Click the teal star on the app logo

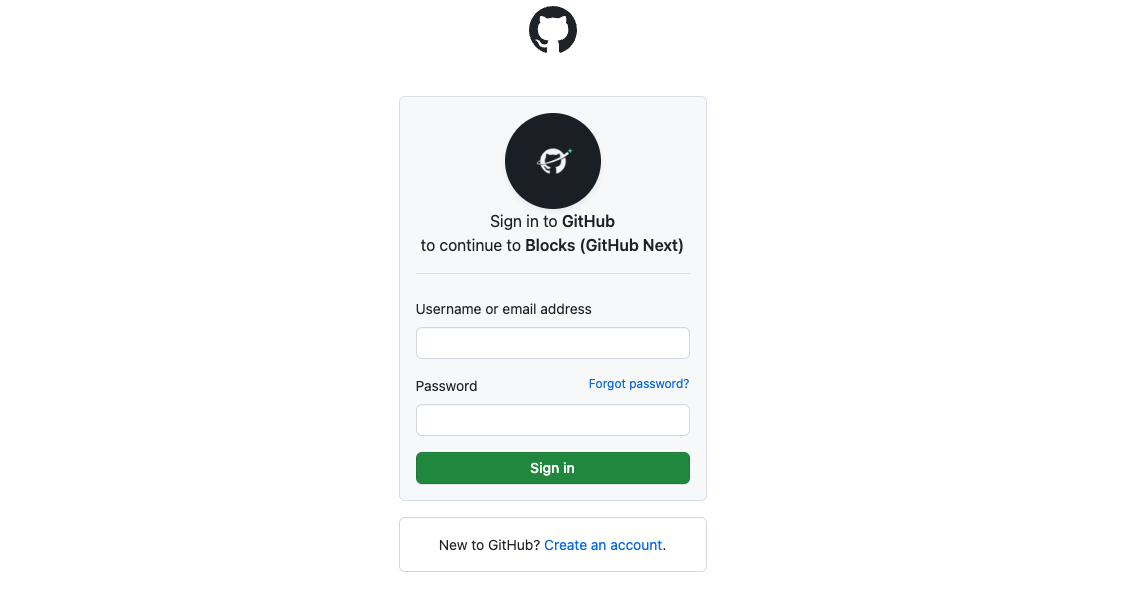pos(568,150)
